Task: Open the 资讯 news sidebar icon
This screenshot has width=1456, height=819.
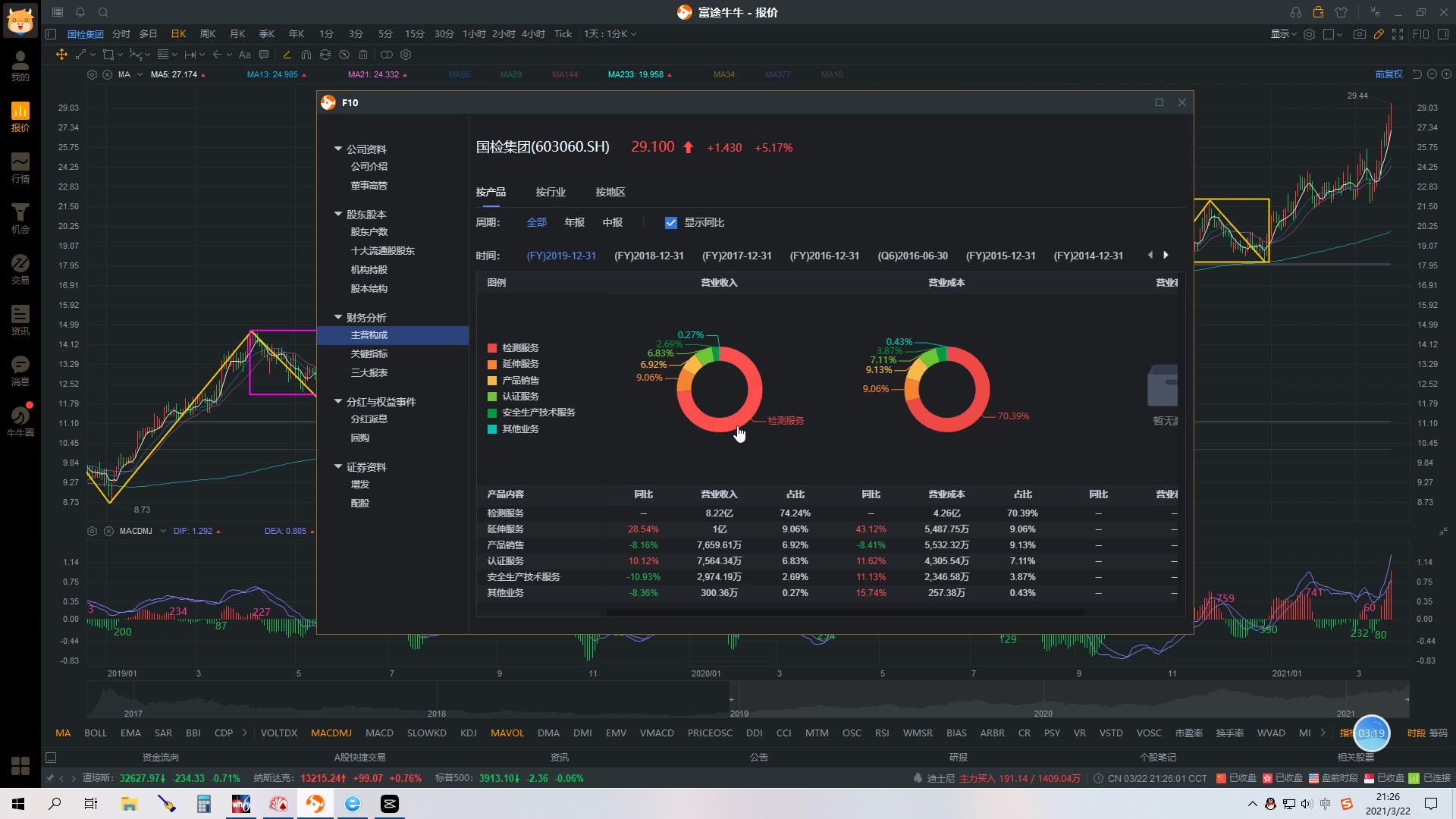Action: (20, 321)
